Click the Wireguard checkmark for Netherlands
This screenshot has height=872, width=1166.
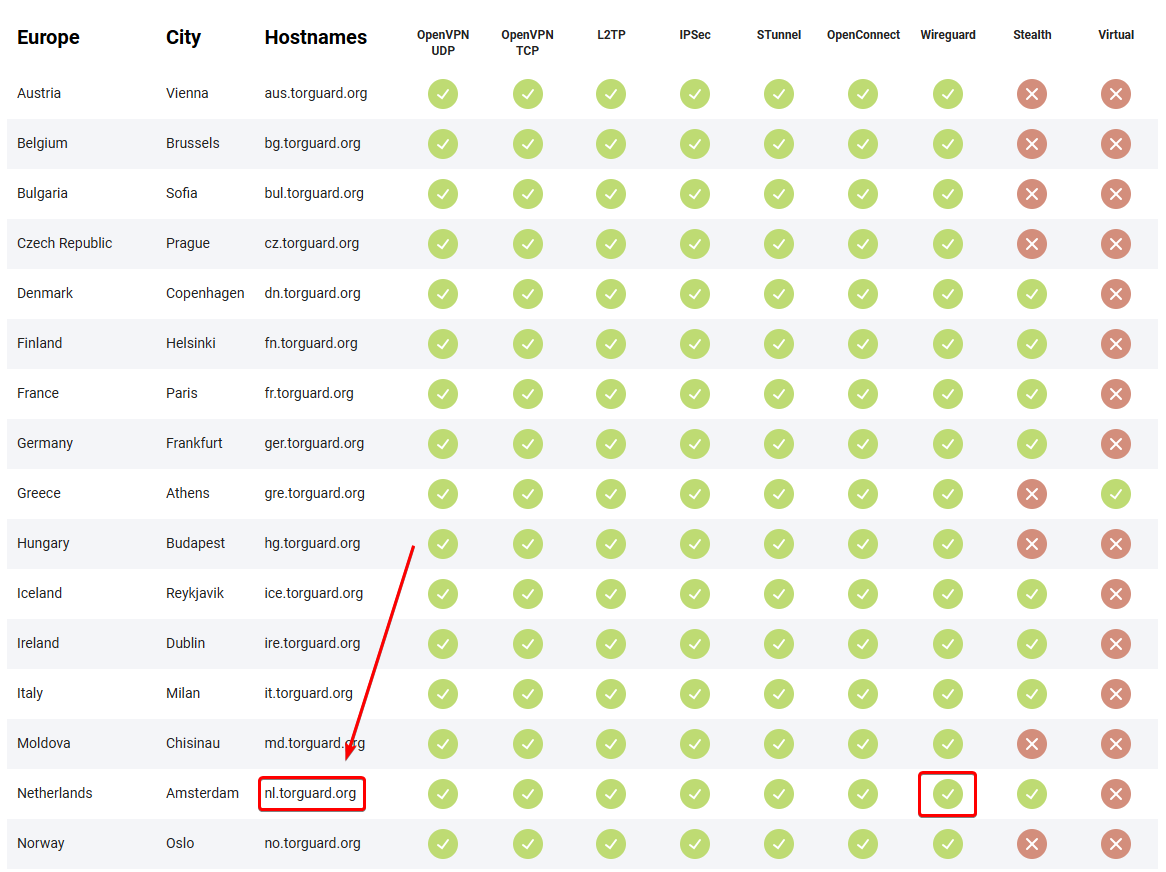click(947, 794)
